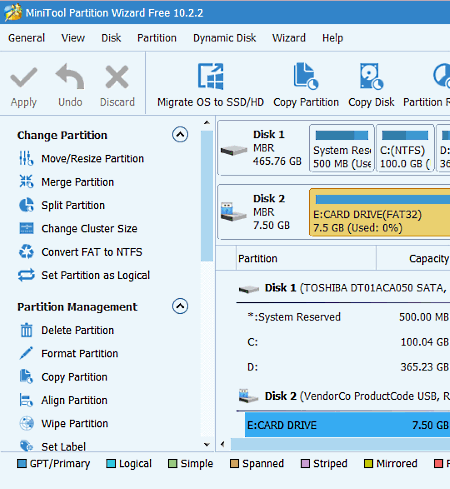Image resolution: width=450 pixels, height=489 pixels.
Task: Click the sidebar Copy Partition icon
Action: click(x=26, y=377)
